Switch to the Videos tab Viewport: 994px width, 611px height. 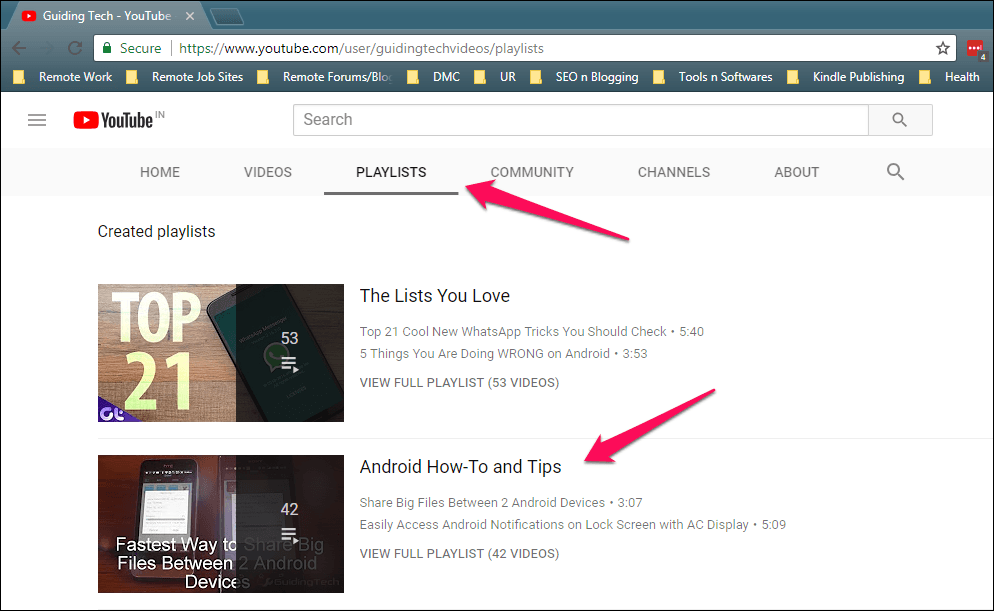click(268, 172)
